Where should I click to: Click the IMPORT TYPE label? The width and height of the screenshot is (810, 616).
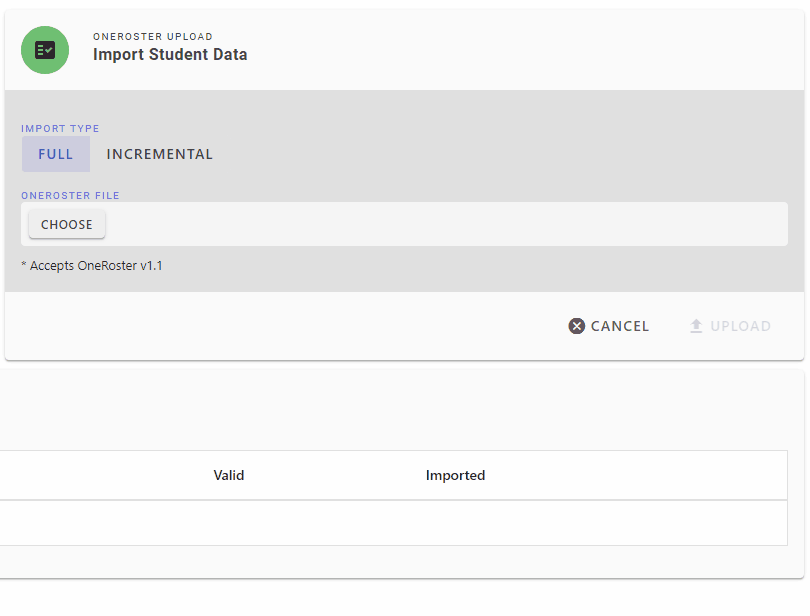click(x=60, y=129)
